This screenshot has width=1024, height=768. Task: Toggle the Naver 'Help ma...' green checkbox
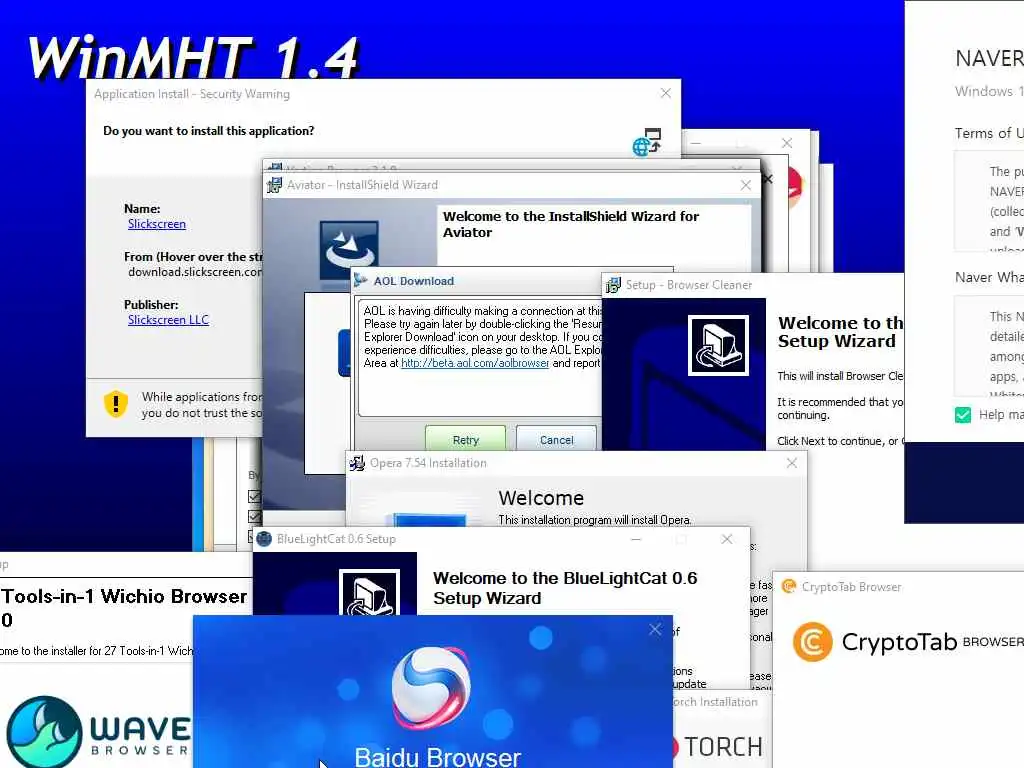[x=963, y=415]
